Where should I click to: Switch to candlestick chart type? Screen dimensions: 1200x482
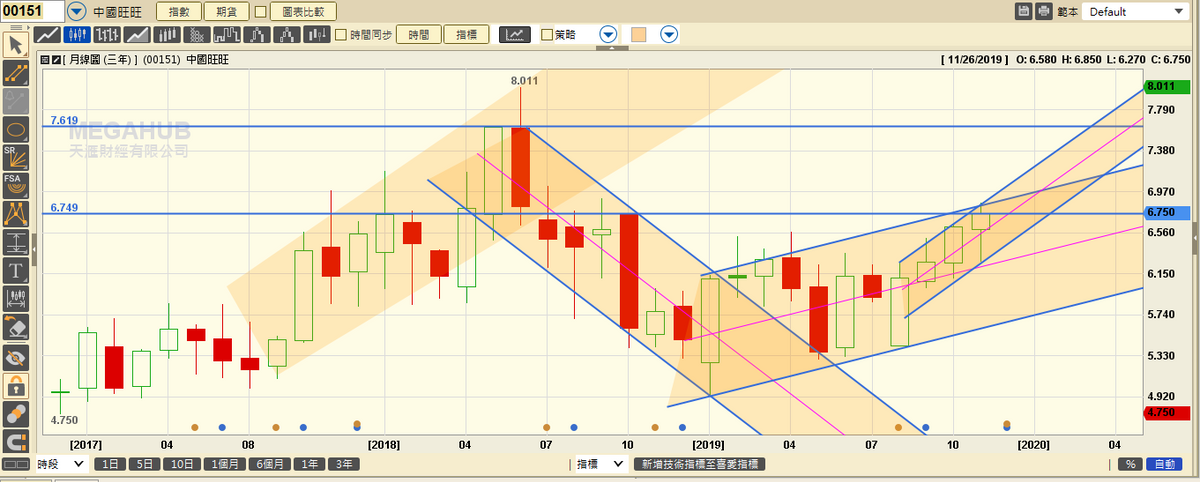pyautogui.click(x=77, y=34)
